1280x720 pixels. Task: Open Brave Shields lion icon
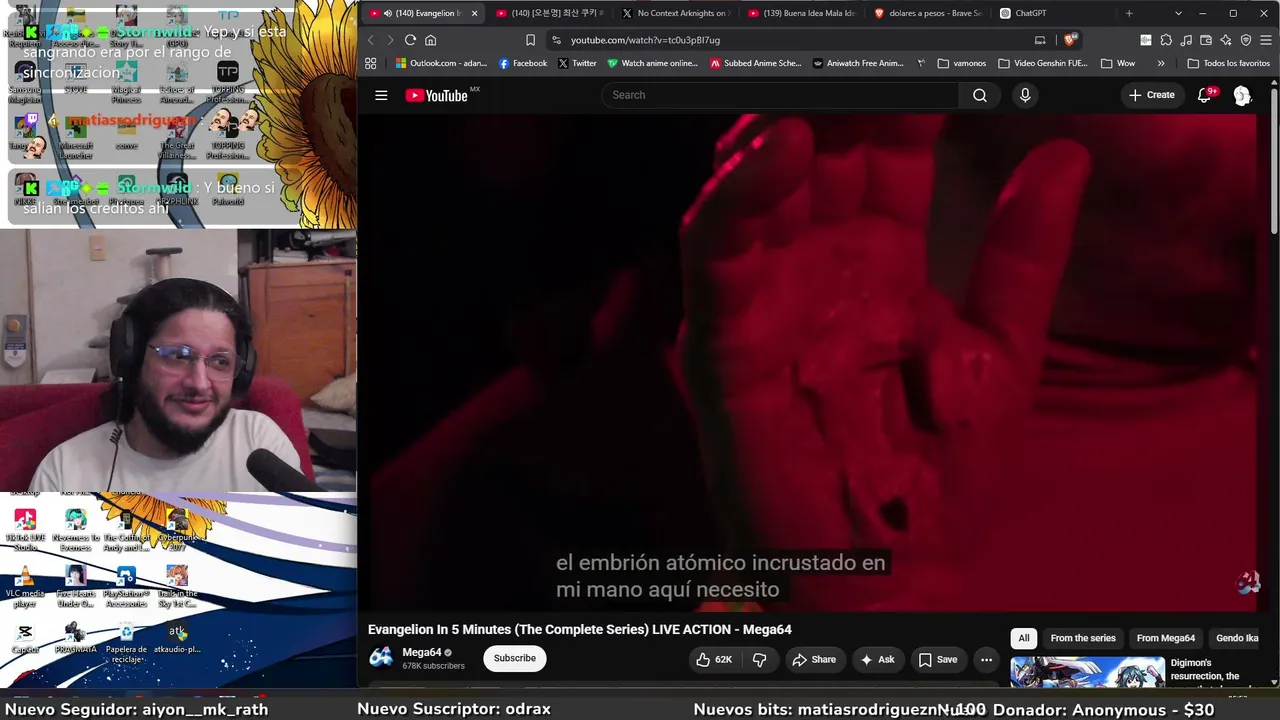pos(1070,40)
